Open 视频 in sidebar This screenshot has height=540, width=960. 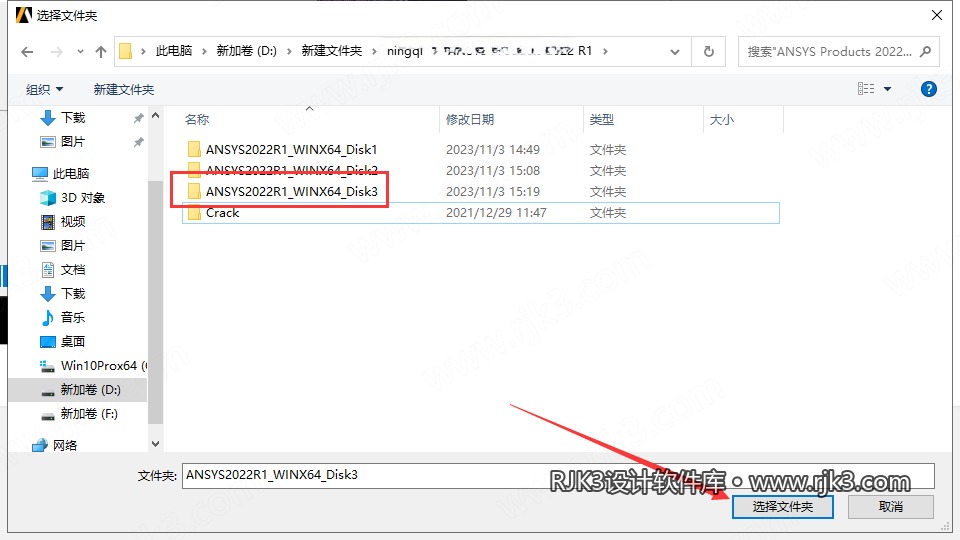coord(73,222)
